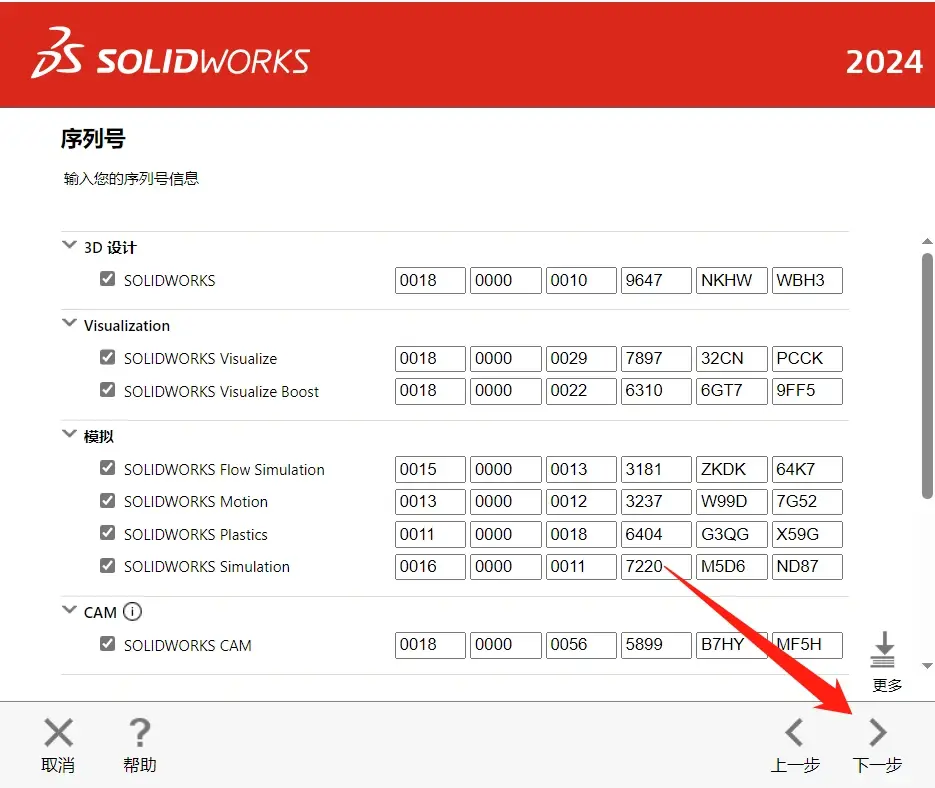Screen dimensions: 935x788
Task: Click Visualize serial field 32CN
Action: pos(732,359)
